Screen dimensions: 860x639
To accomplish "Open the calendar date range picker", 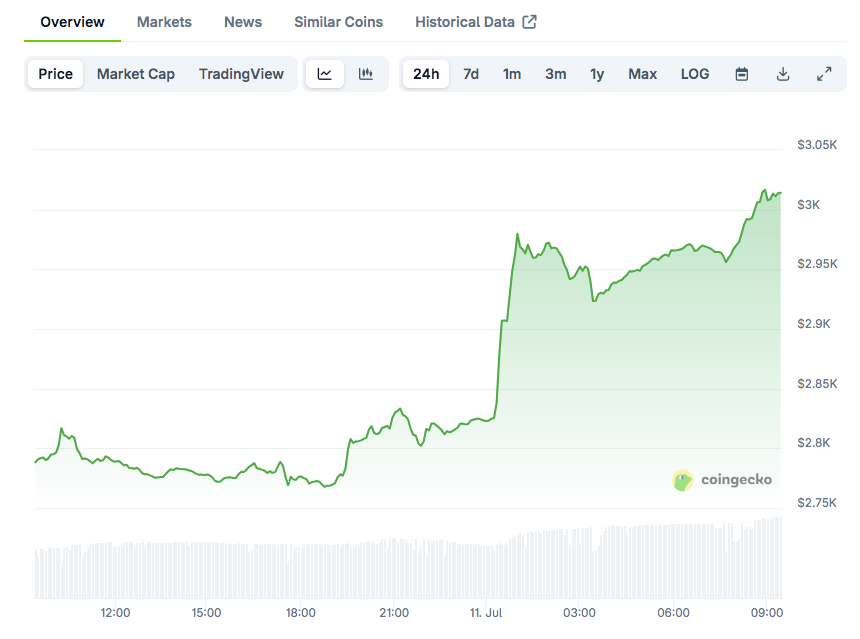I will click(x=742, y=74).
